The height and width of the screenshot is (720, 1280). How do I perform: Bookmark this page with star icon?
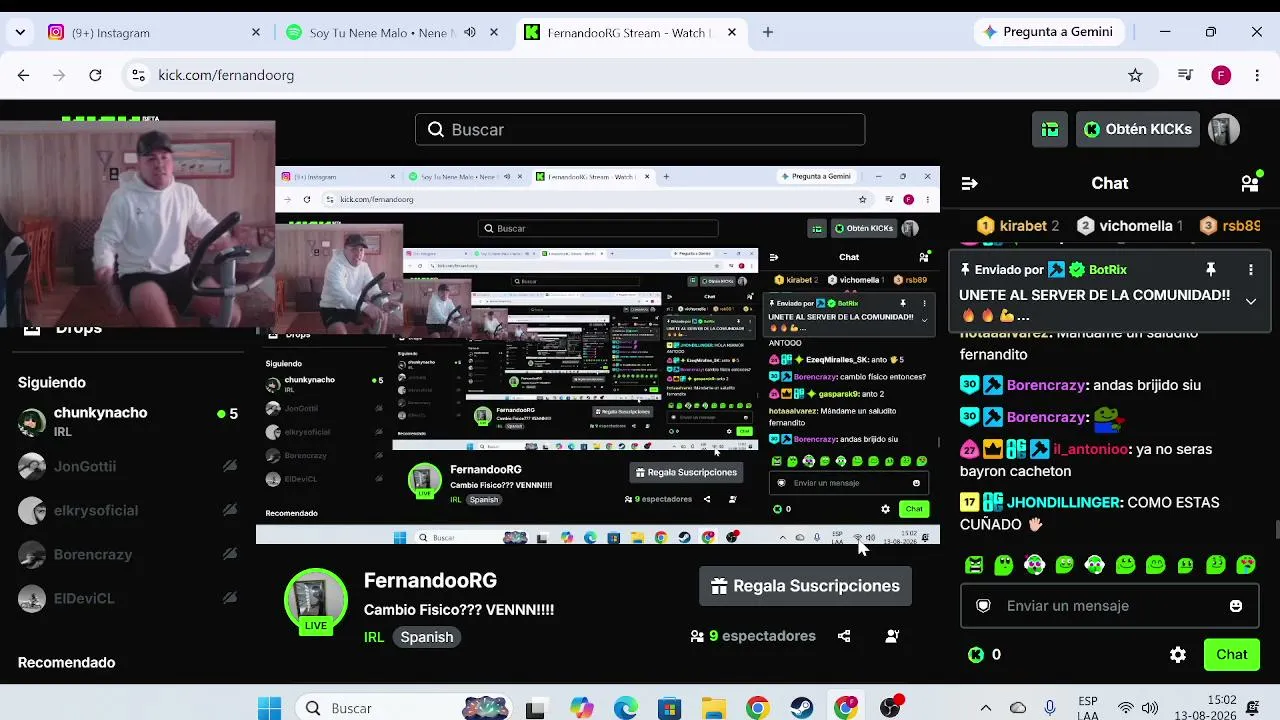tap(1135, 75)
